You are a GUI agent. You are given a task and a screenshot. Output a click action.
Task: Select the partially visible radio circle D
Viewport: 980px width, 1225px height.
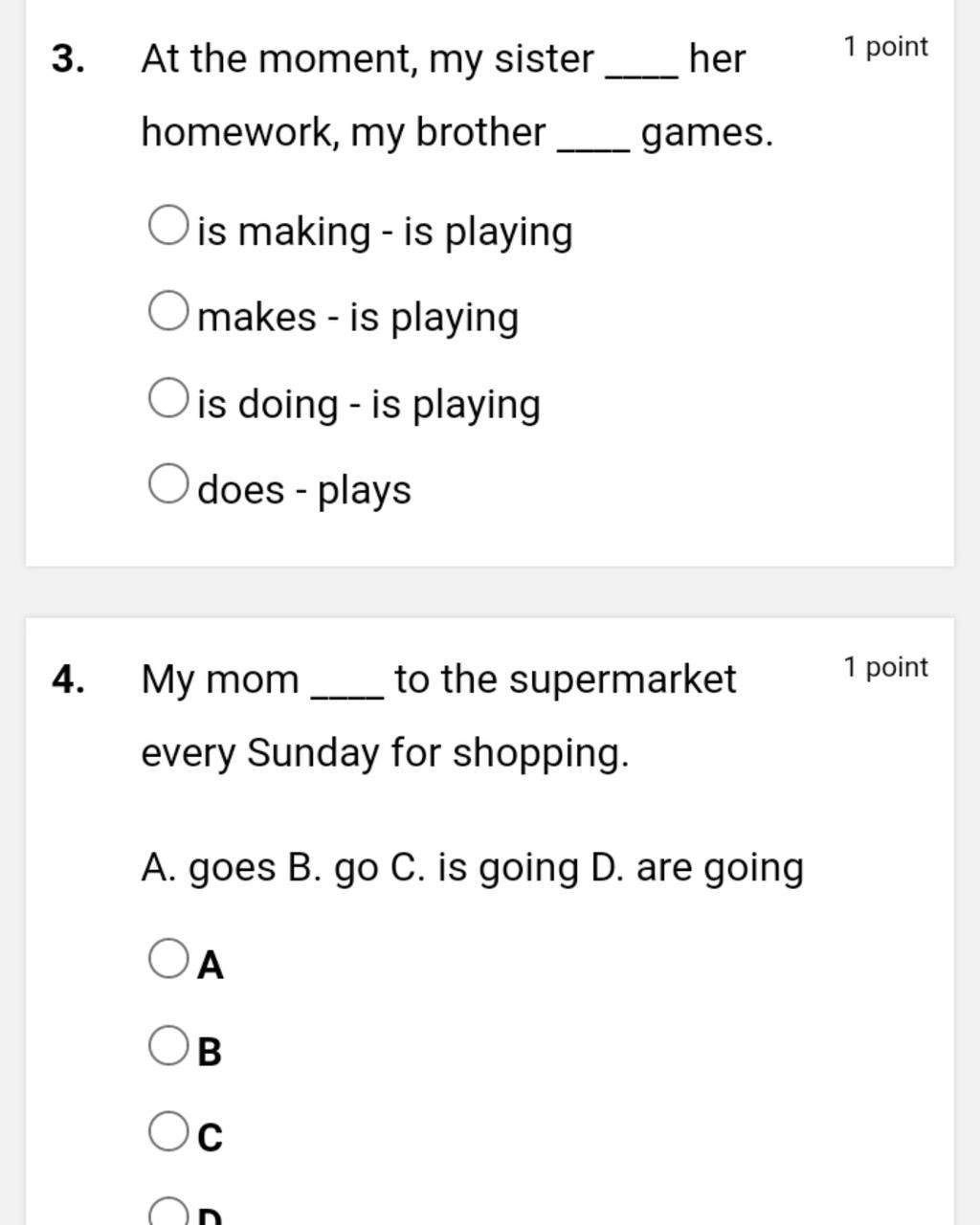167,1212
